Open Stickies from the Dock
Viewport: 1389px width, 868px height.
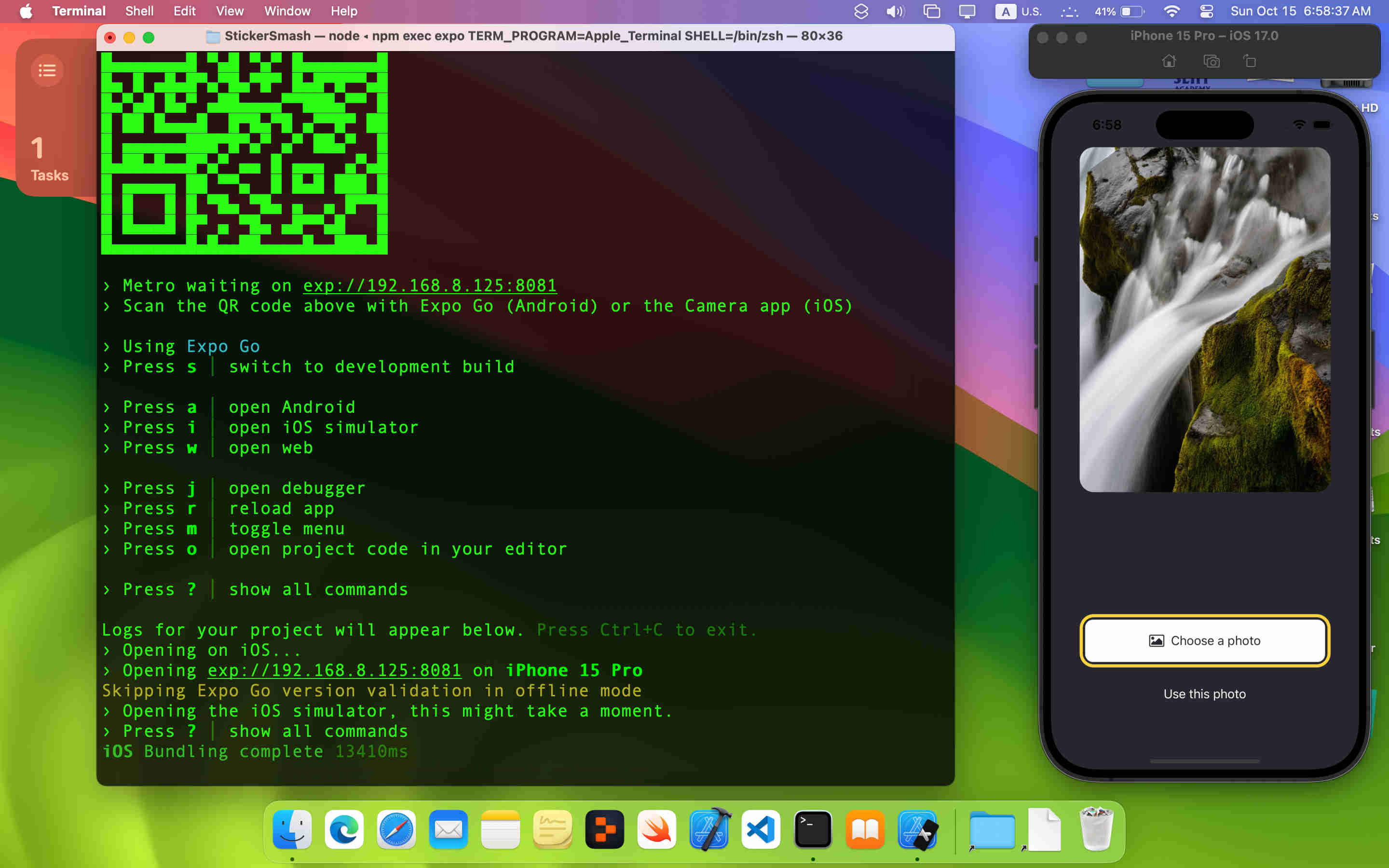pyautogui.click(x=552, y=829)
